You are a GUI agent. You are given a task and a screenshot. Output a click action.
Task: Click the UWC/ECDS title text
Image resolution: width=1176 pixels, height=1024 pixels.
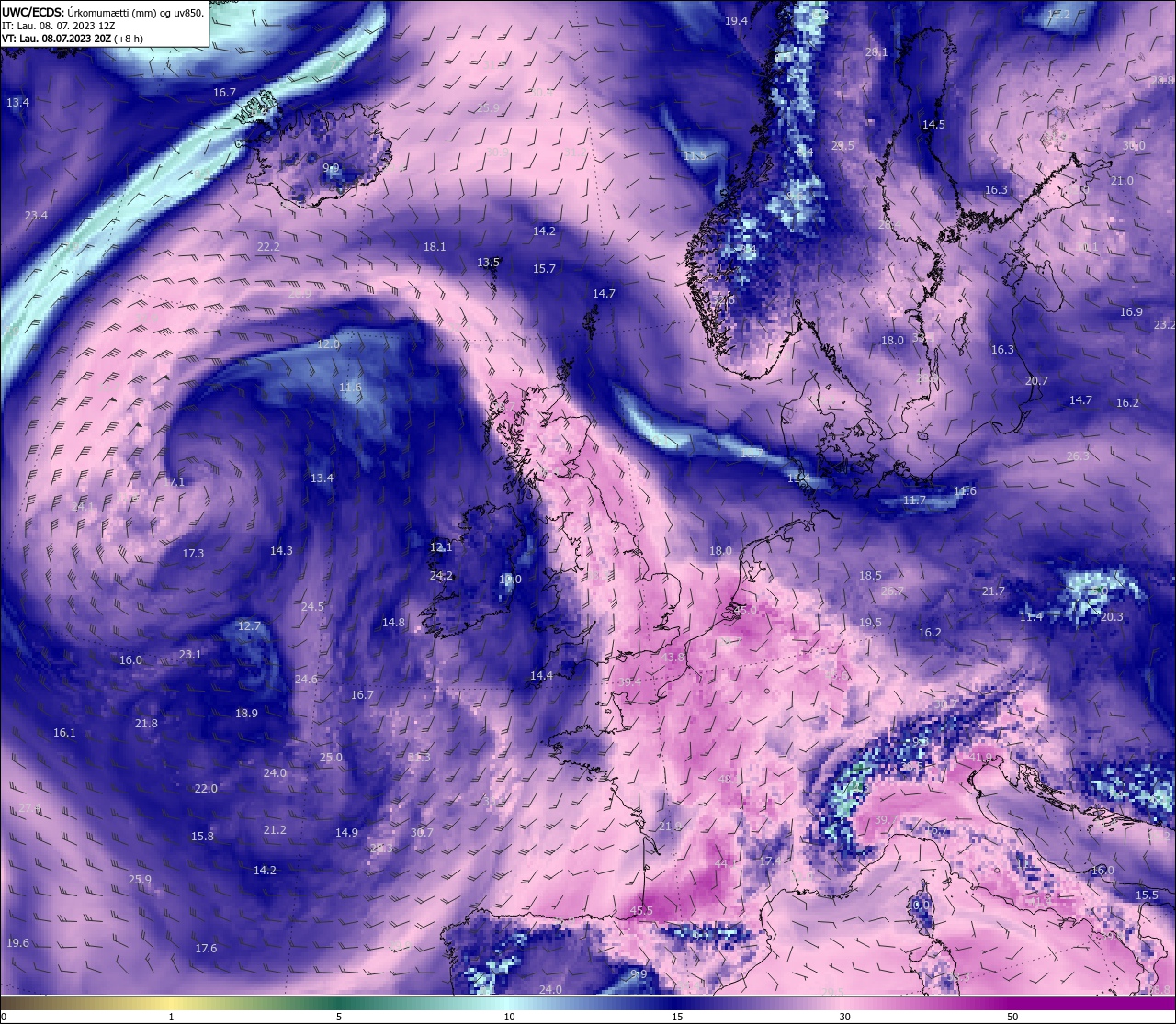click(x=103, y=12)
